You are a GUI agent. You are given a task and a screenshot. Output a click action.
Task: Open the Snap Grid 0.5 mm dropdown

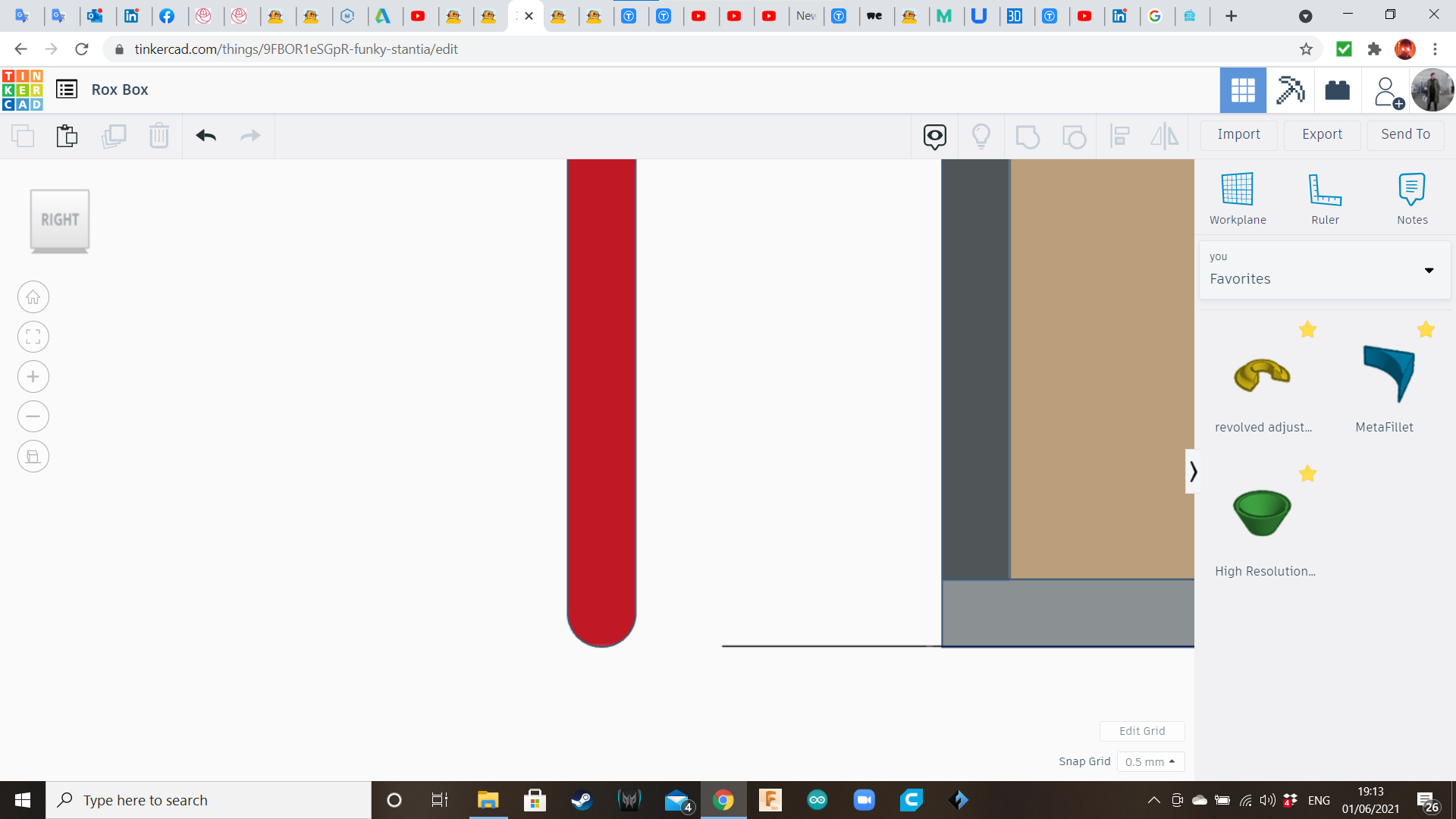pos(1150,761)
